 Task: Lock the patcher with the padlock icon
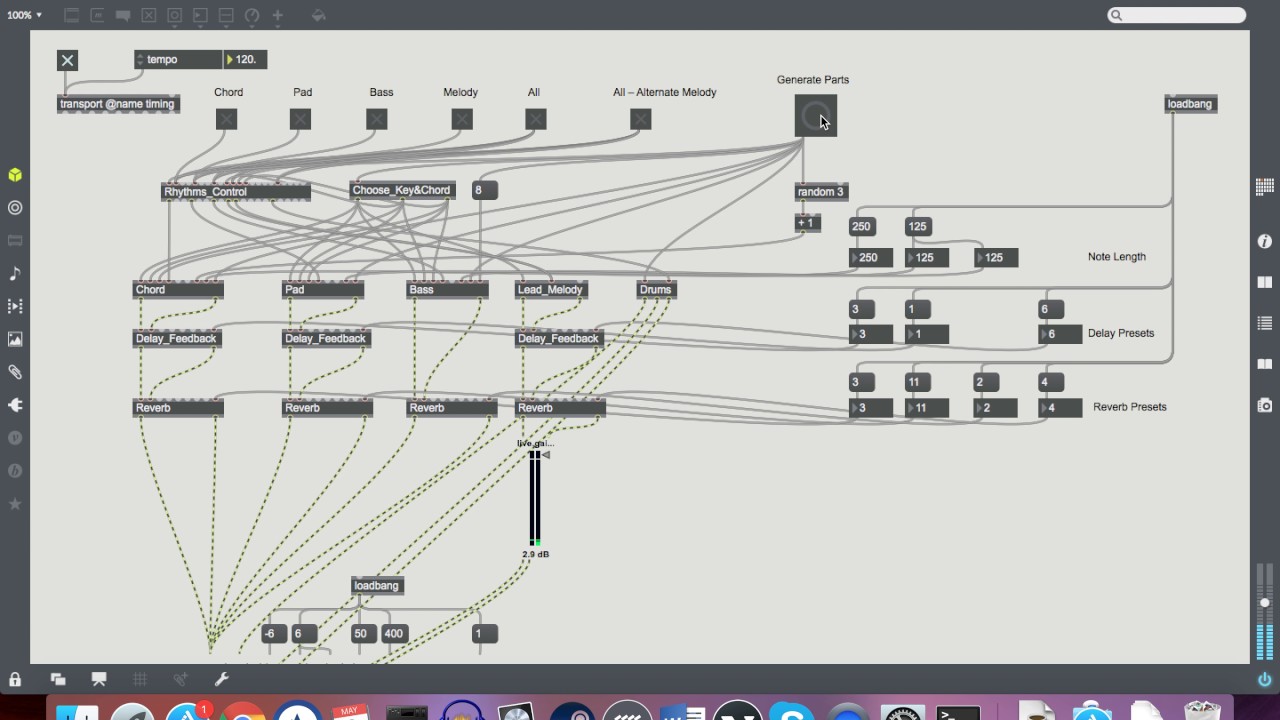point(15,679)
